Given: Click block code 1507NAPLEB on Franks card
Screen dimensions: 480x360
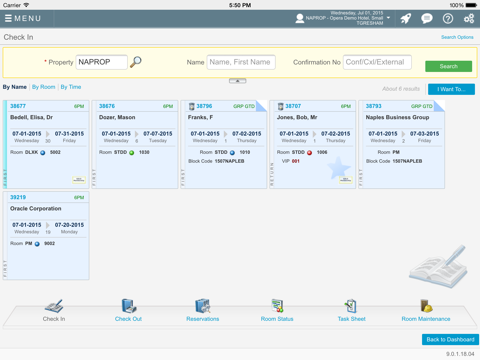Looking at the screenshot, I should [229, 161].
